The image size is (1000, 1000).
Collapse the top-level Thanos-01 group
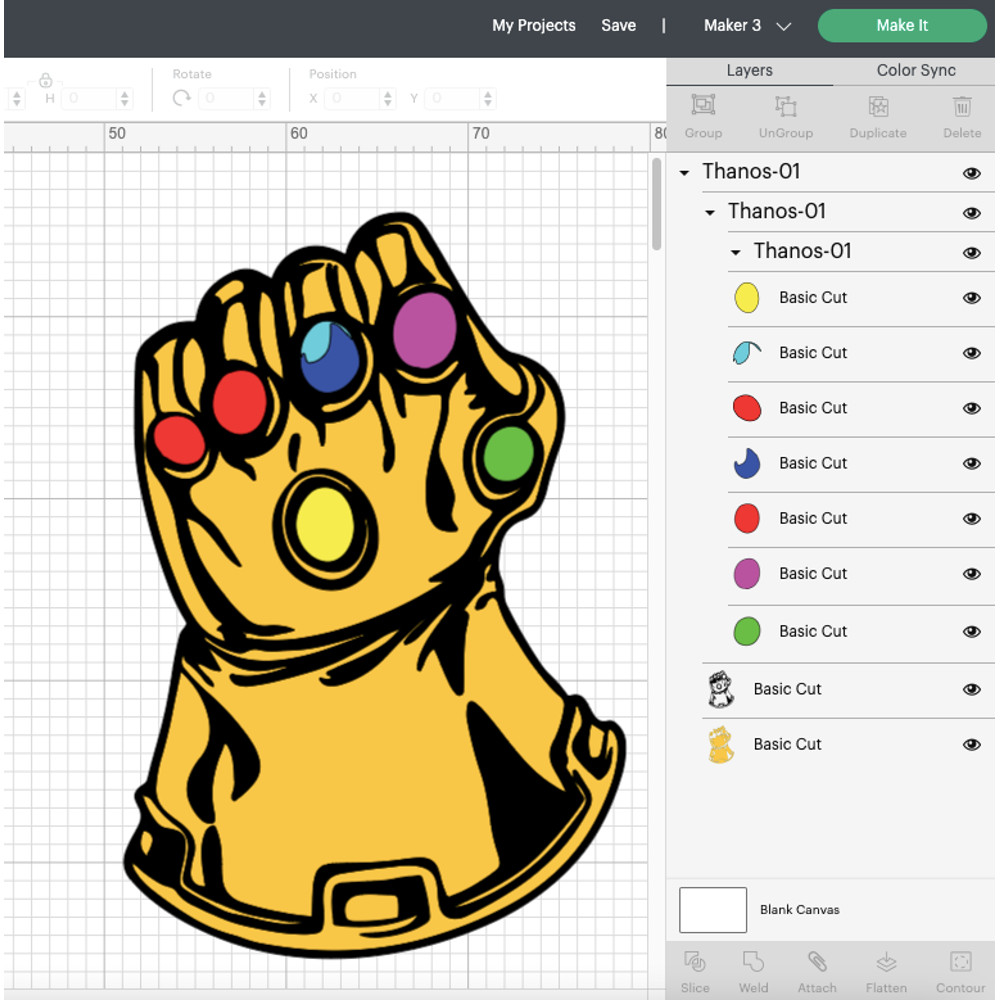pos(684,172)
